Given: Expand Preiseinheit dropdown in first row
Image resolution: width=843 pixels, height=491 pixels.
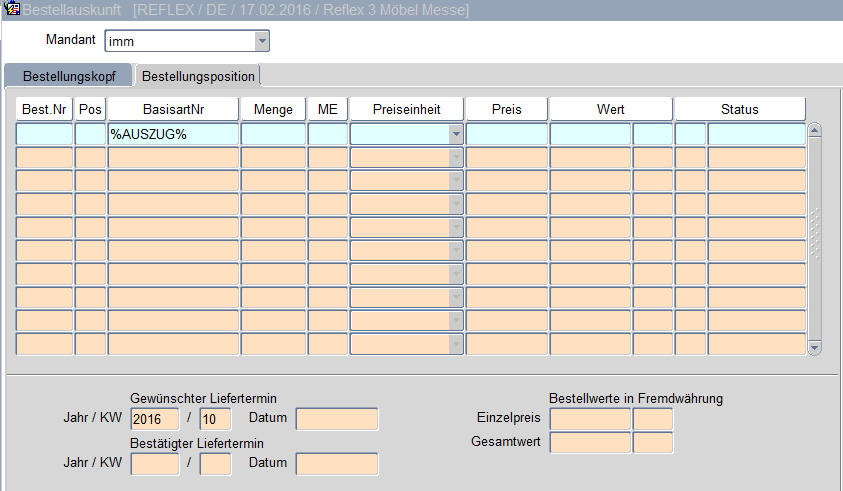Looking at the screenshot, I should pyautogui.click(x=456, y=134).
